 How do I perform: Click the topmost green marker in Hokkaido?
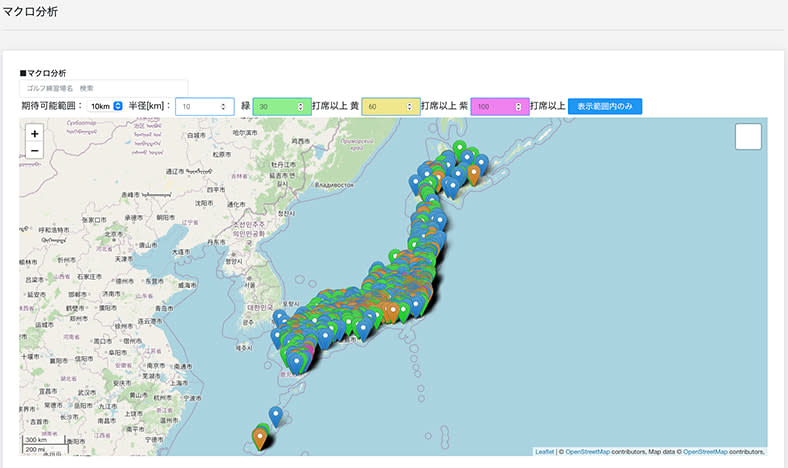[x=459, y=149]
